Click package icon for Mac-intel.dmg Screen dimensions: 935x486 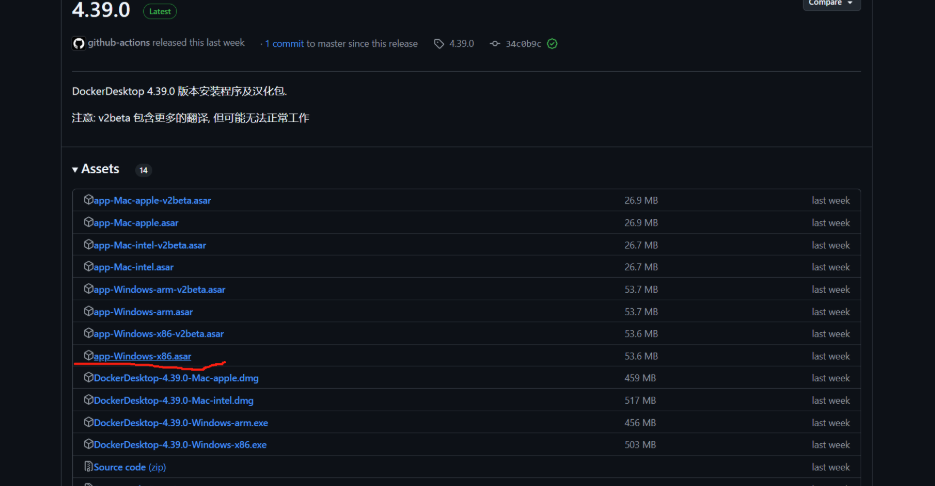click(x=88, y=400)
